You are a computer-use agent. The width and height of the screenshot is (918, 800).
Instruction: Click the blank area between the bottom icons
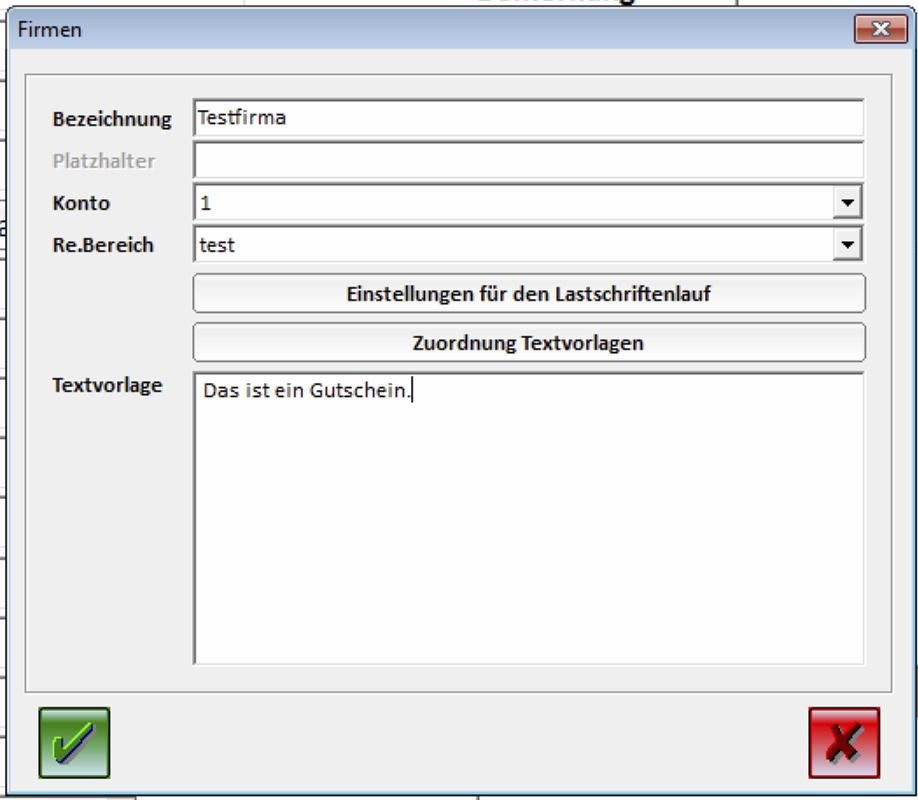[x=460, y=742]
